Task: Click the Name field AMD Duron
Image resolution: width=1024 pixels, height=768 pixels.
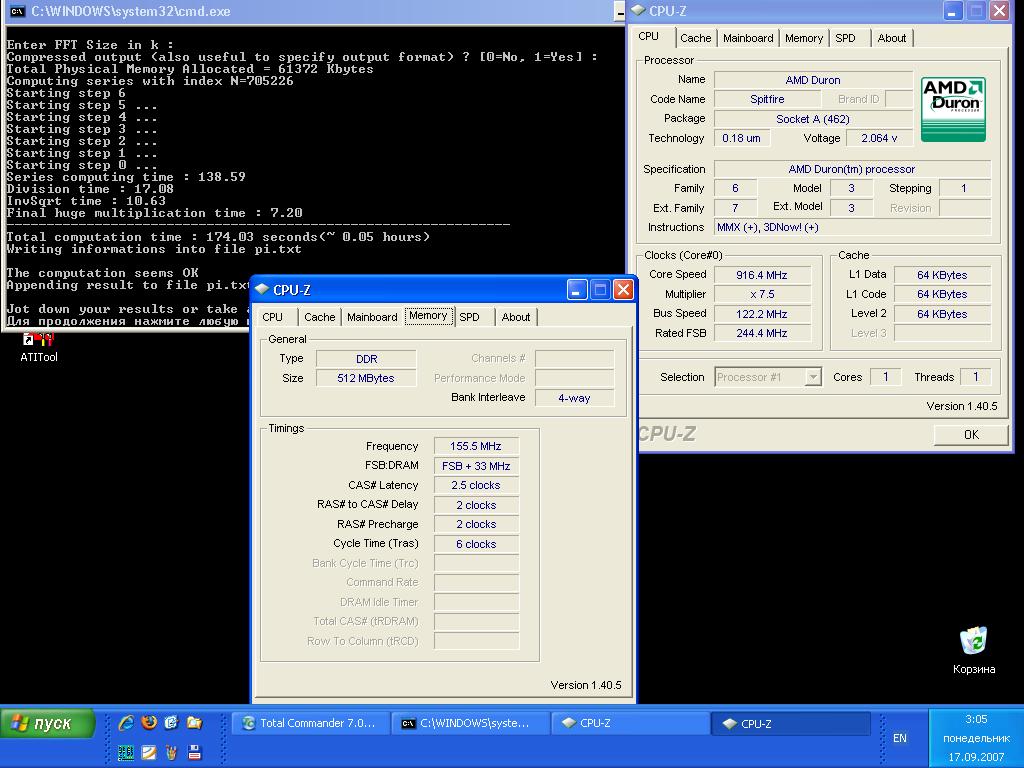Action: click(812, 80)
